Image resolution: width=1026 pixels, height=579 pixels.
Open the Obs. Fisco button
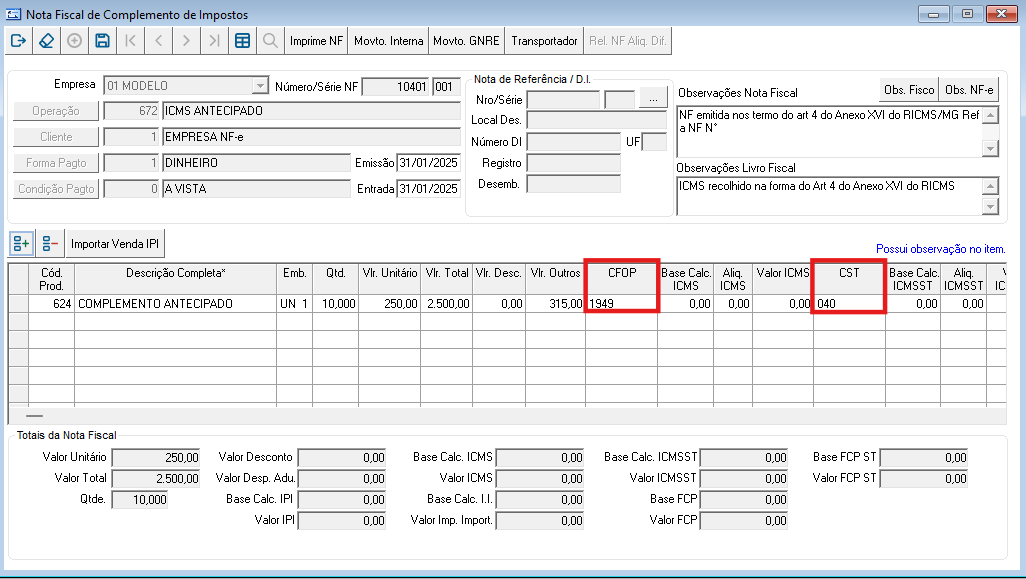click(x=909, y=90)
